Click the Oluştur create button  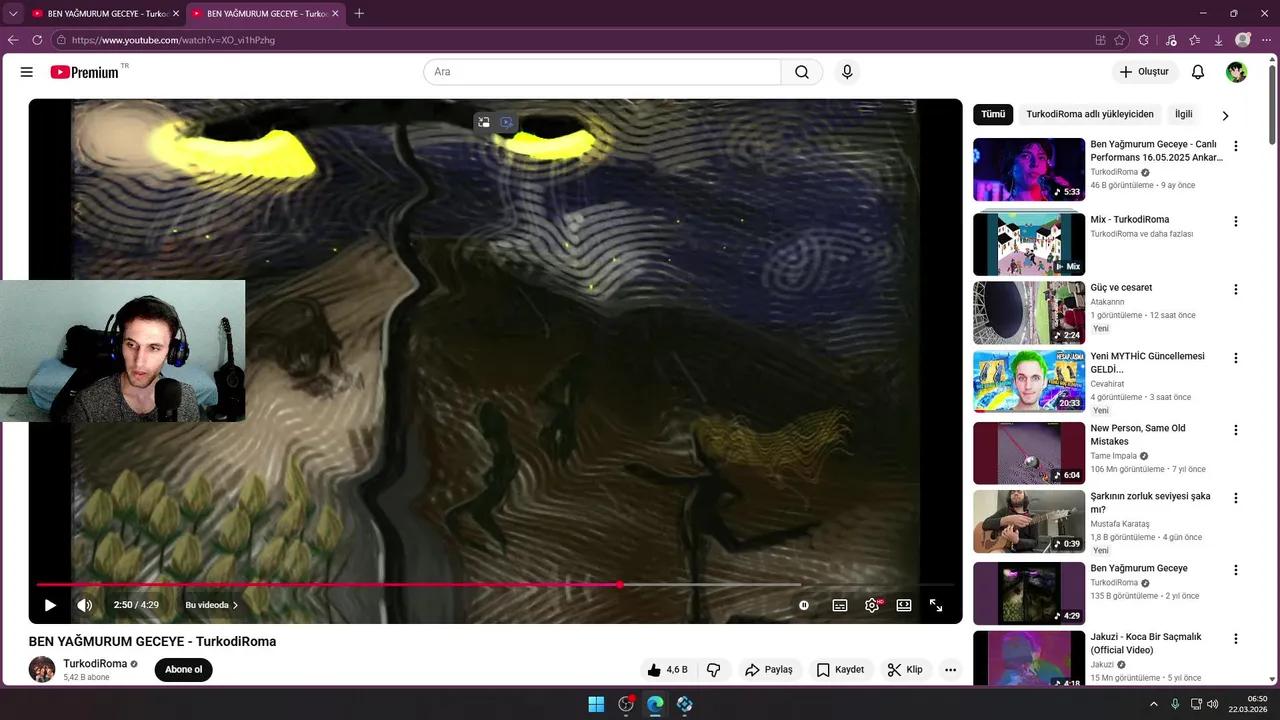click(1143, 72)
